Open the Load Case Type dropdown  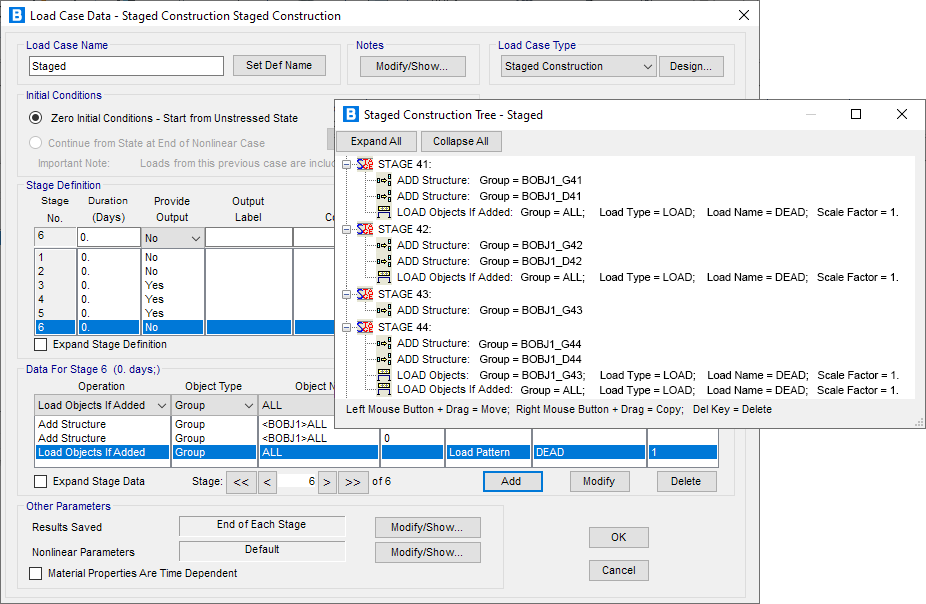645,67
